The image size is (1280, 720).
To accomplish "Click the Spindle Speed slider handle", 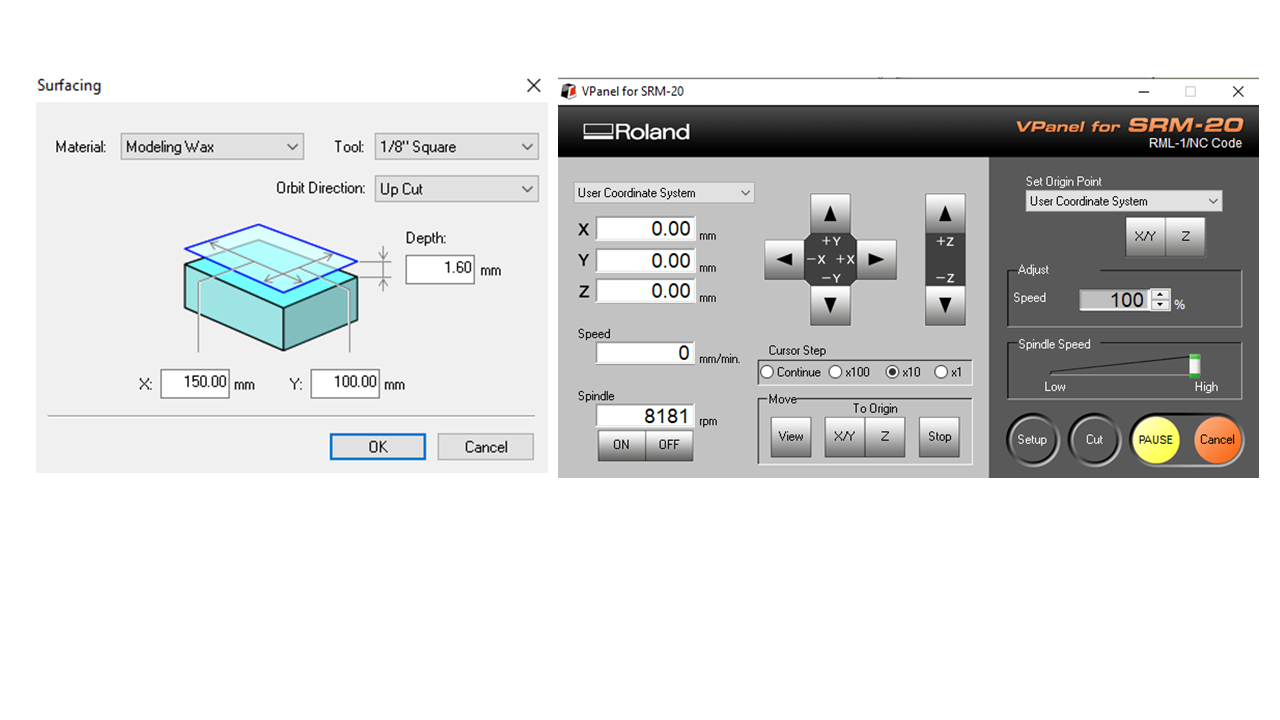I will click(x=1194, y=364).
